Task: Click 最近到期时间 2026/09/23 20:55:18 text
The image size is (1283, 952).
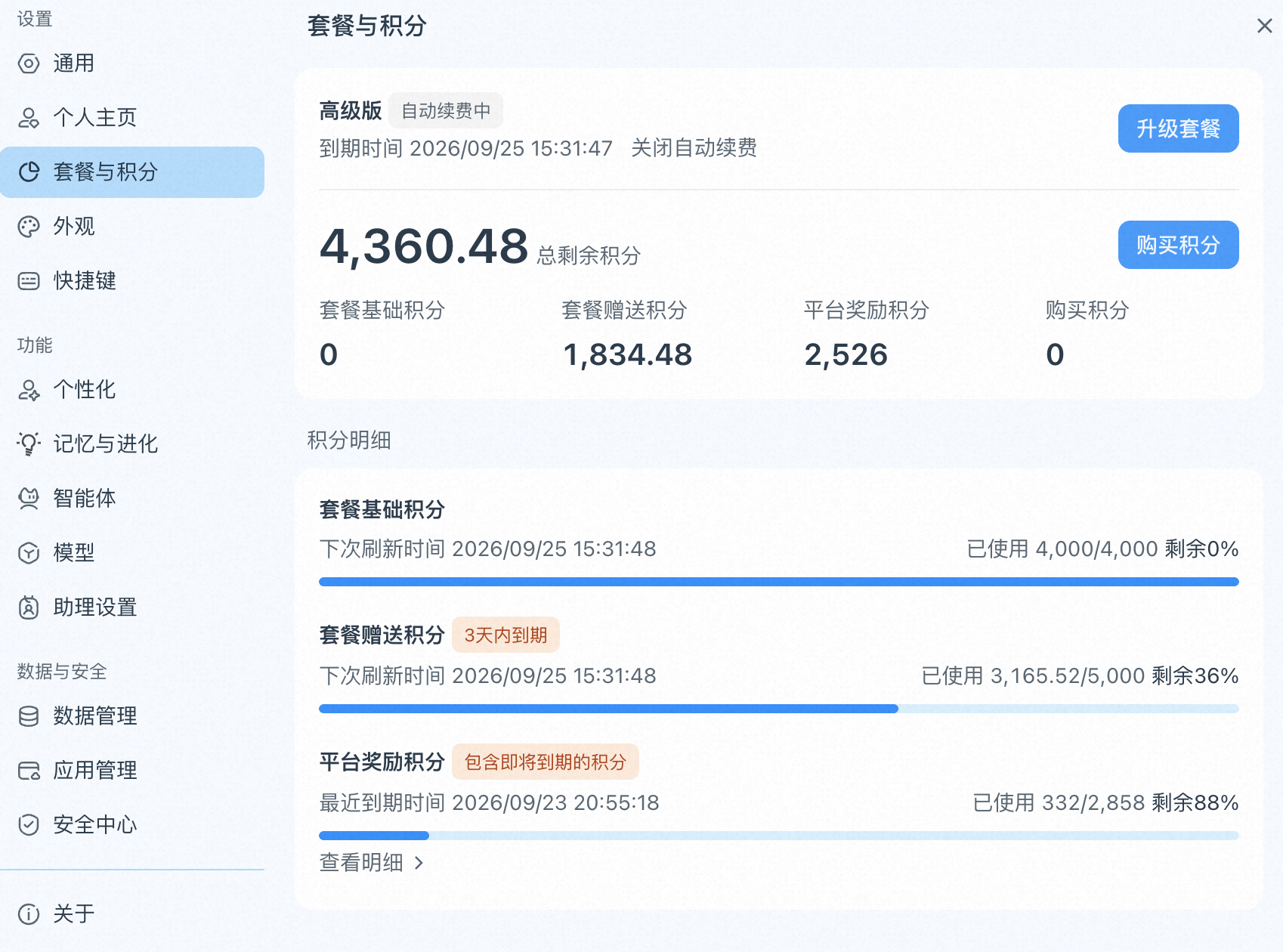Action: 489,802
